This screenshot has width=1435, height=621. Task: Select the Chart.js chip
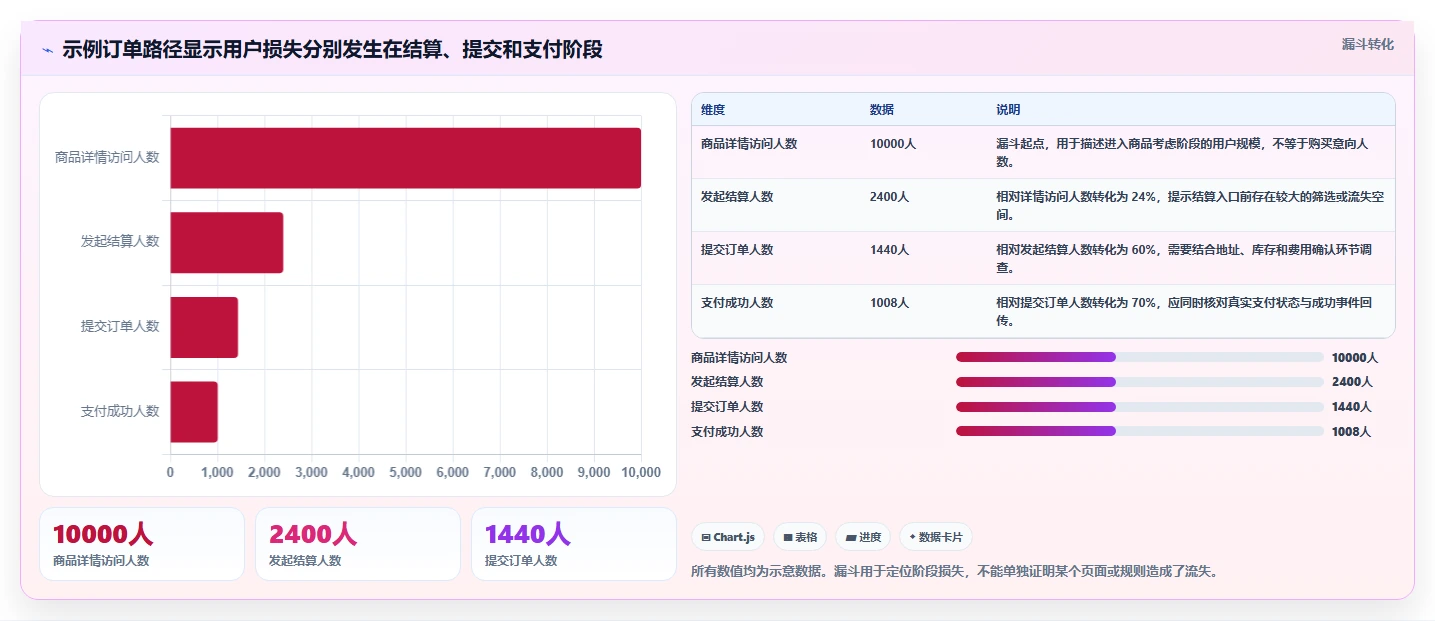click(728, 537)
